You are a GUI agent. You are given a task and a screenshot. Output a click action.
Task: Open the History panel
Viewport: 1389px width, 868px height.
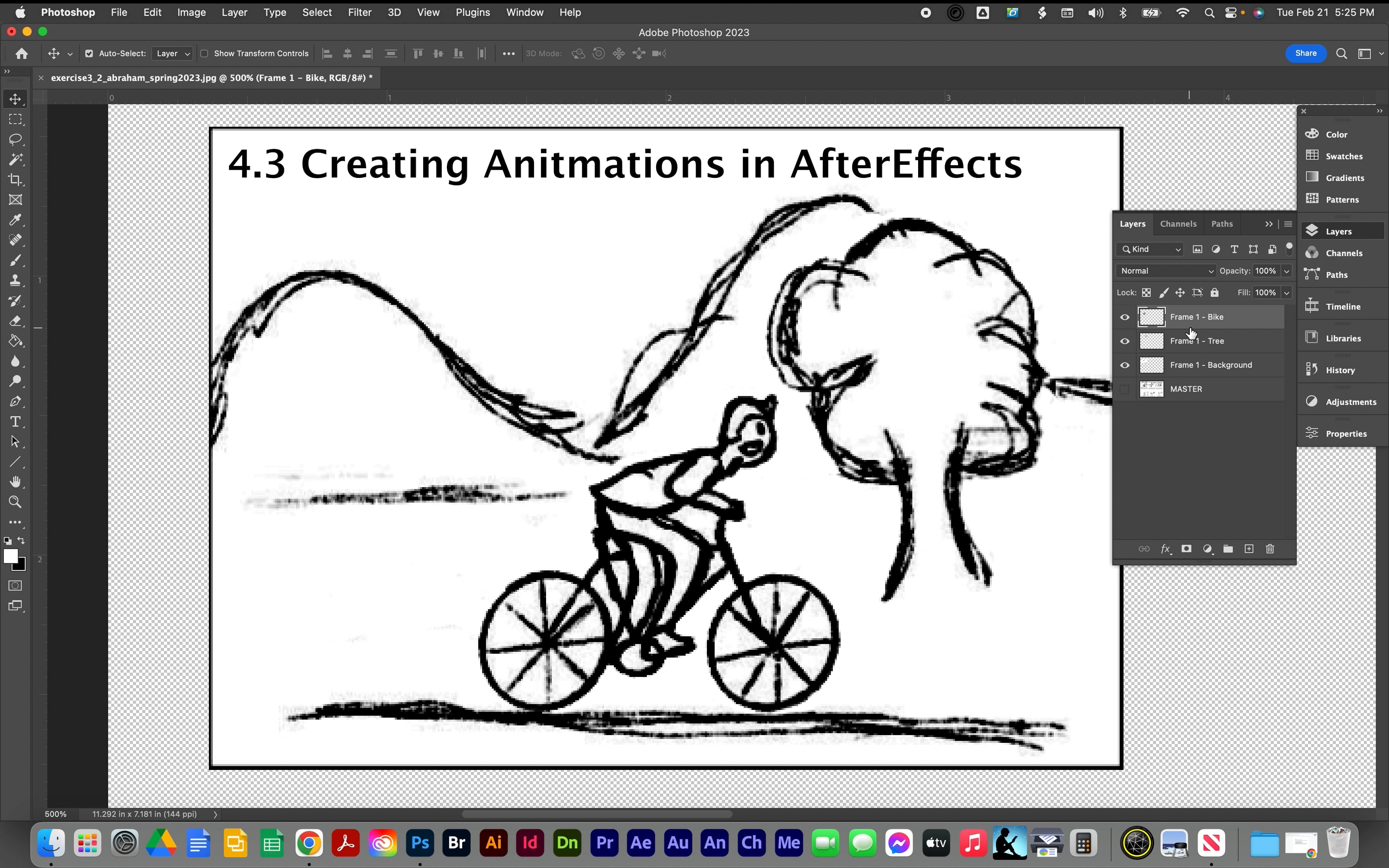[1342, 370]
